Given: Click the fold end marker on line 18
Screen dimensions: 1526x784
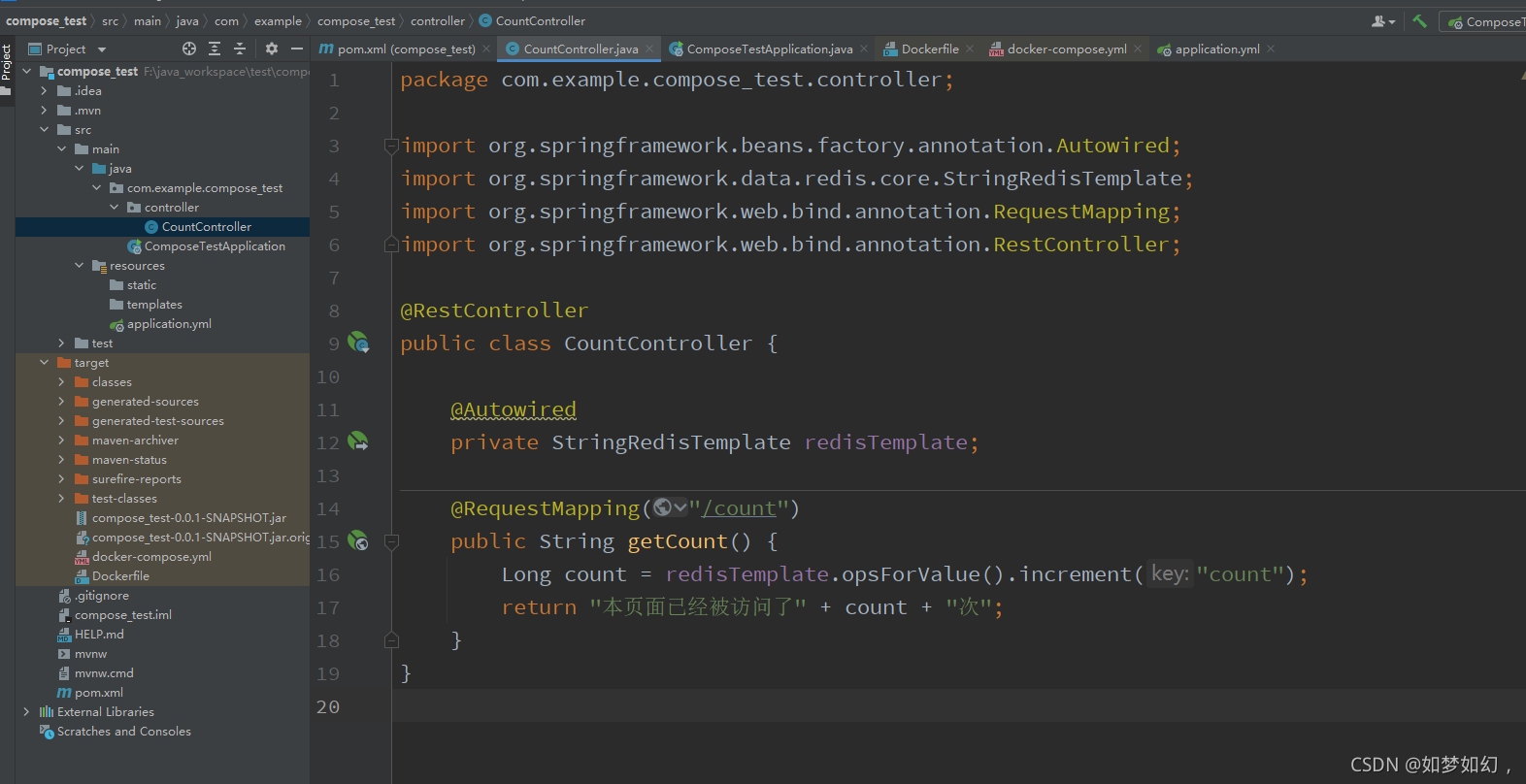Looking at the screenshot, I should 391,640.
